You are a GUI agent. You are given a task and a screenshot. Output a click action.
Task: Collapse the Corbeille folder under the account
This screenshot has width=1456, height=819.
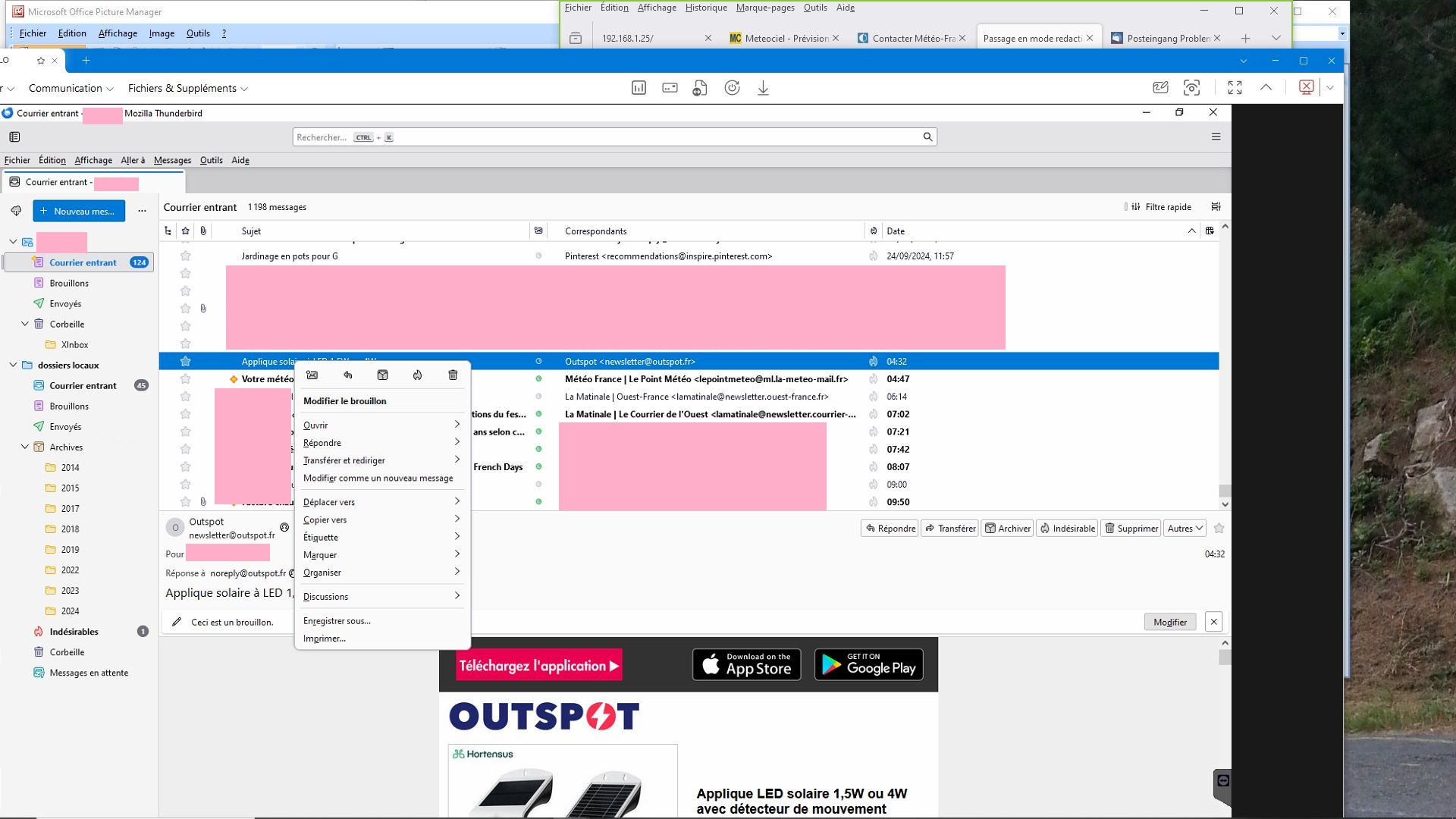click(25, 324)
